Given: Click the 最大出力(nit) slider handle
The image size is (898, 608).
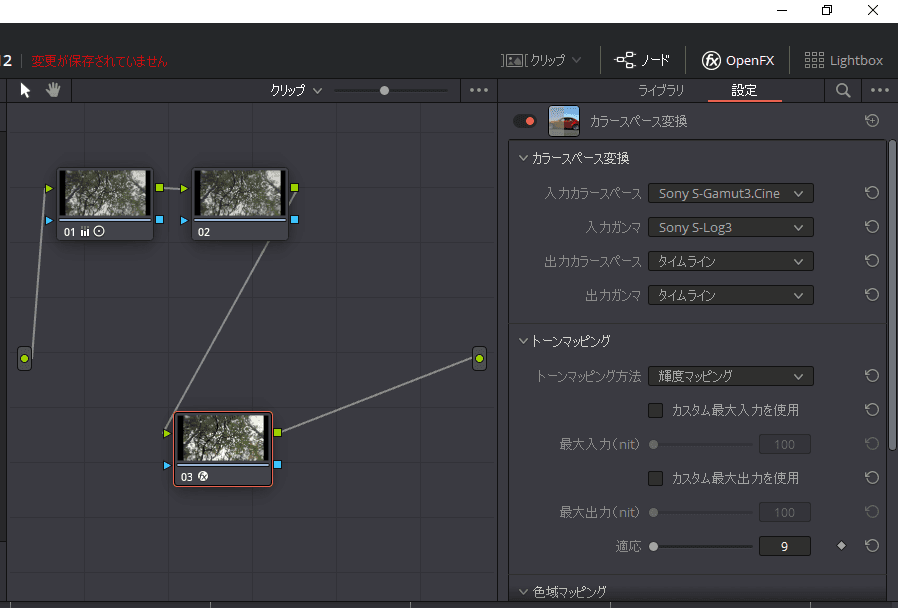Looking at the screenshot, I should (x=653, y=512).
